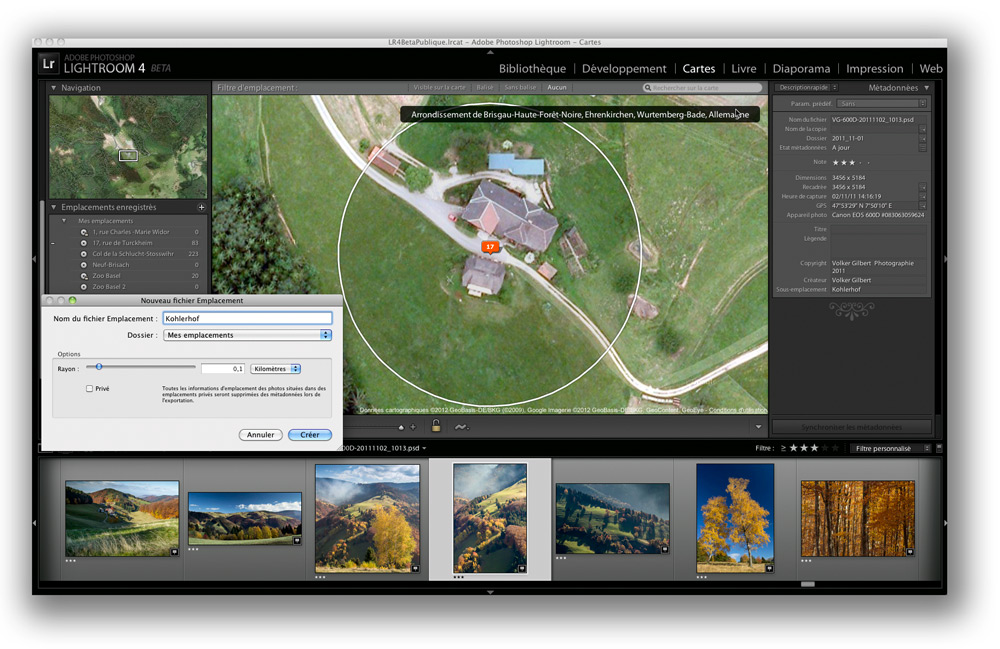Toggle the marker lock padlock icon
Screen dimensions: 1000x649
pyautogui.click(x=436, y=426)
